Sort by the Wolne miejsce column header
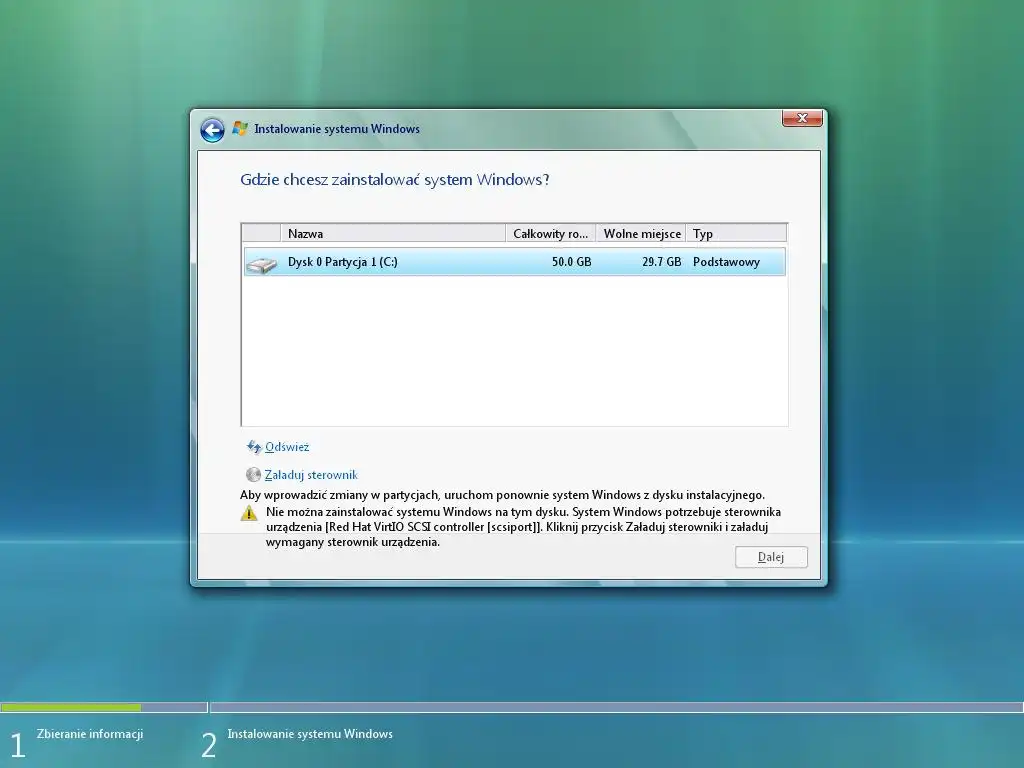The image size is (1024, 768). click(641, 233)
